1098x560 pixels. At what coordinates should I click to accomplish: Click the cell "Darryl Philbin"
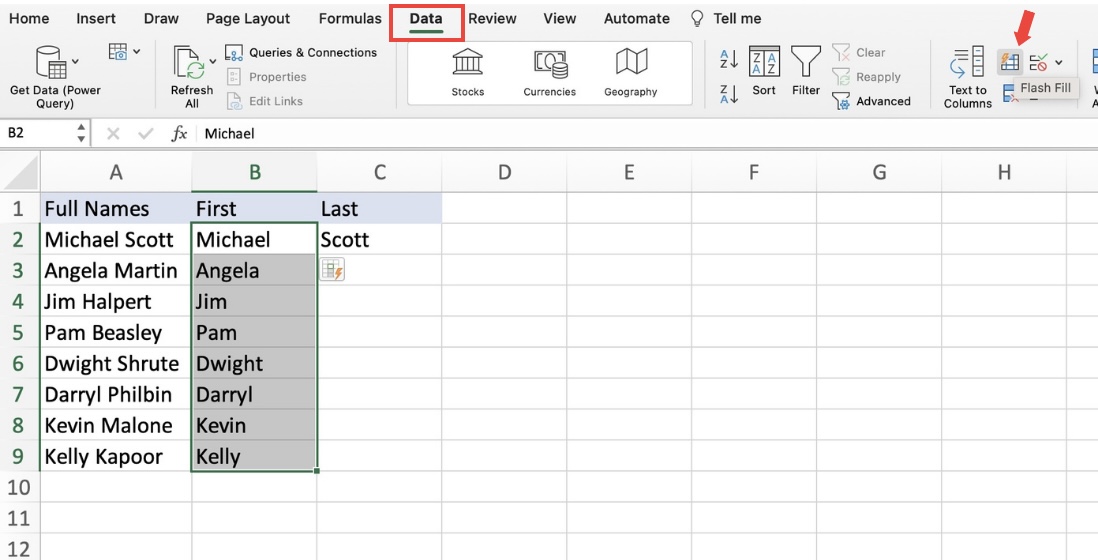click(116, 394)
